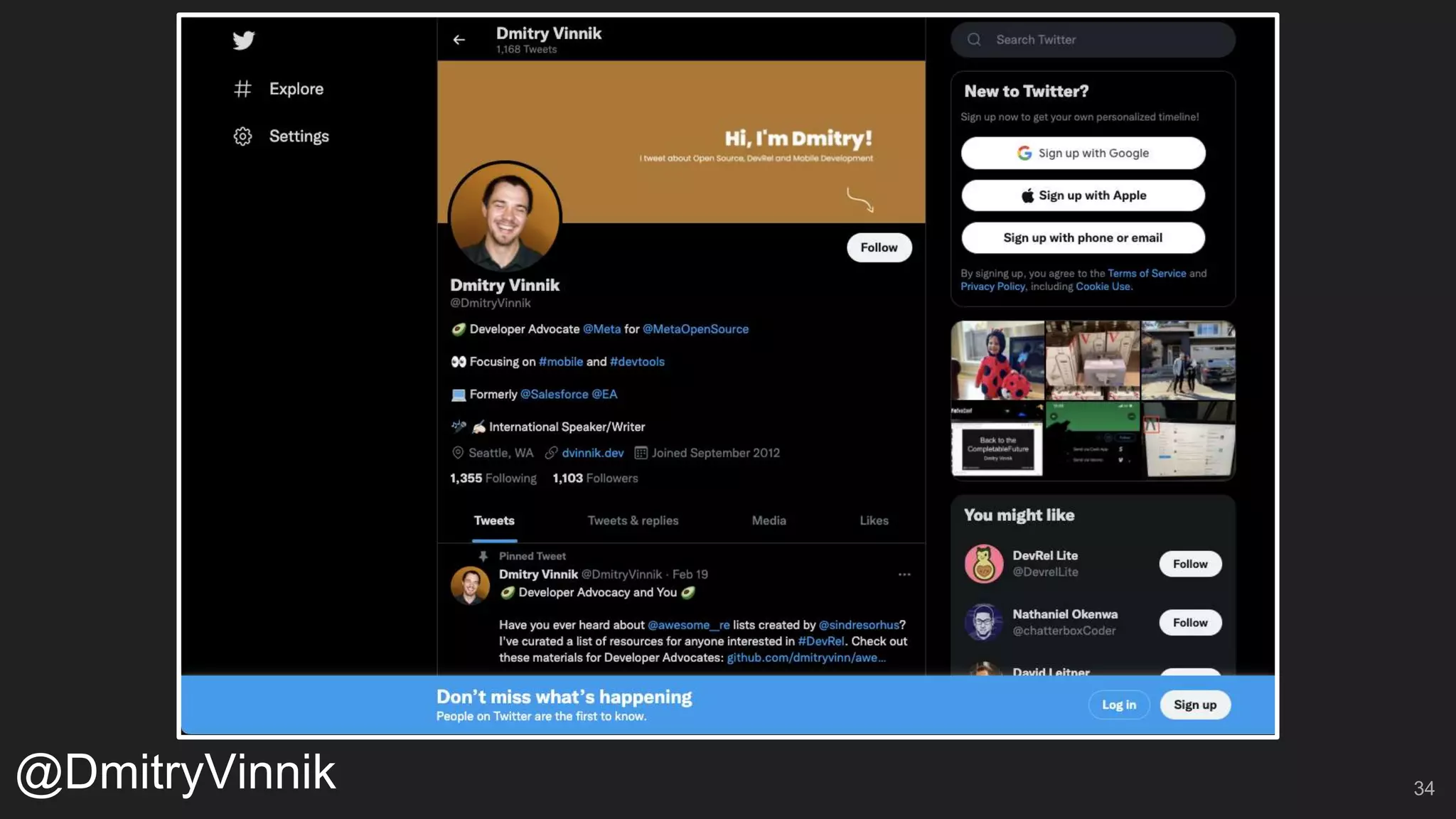The image size is (1456, 819).
Task: Click the magnifier icon in the search box
Action: pos(974,40)
